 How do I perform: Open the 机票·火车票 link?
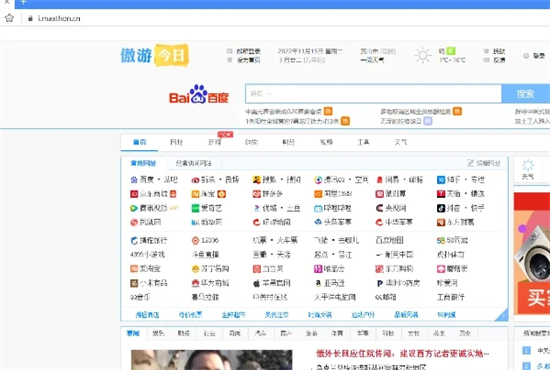point(275,240)
